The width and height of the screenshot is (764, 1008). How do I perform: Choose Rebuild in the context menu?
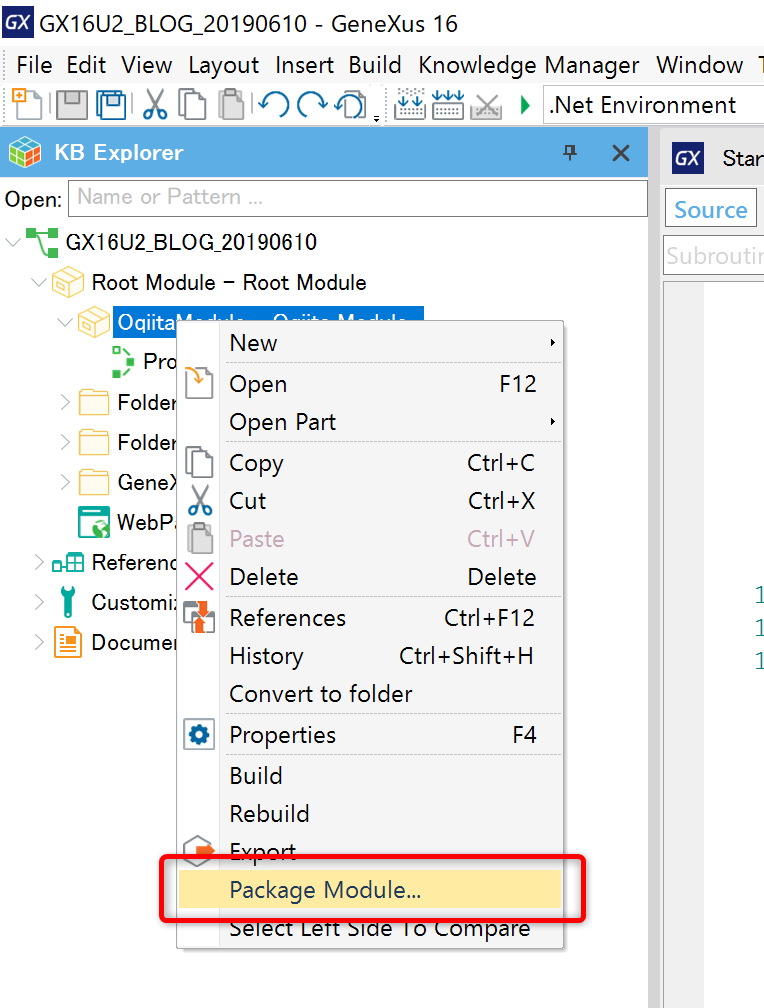point(370,814)
